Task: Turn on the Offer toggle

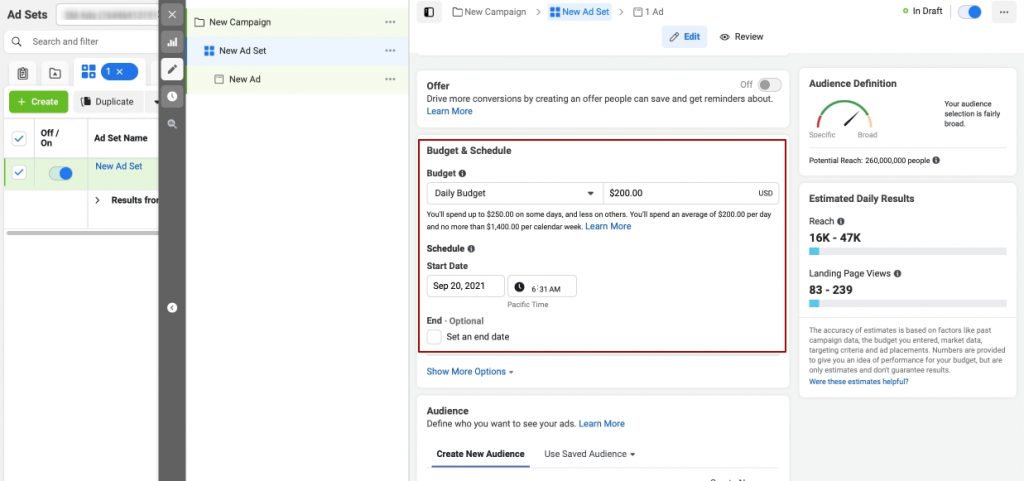Action: click(769, 85)
